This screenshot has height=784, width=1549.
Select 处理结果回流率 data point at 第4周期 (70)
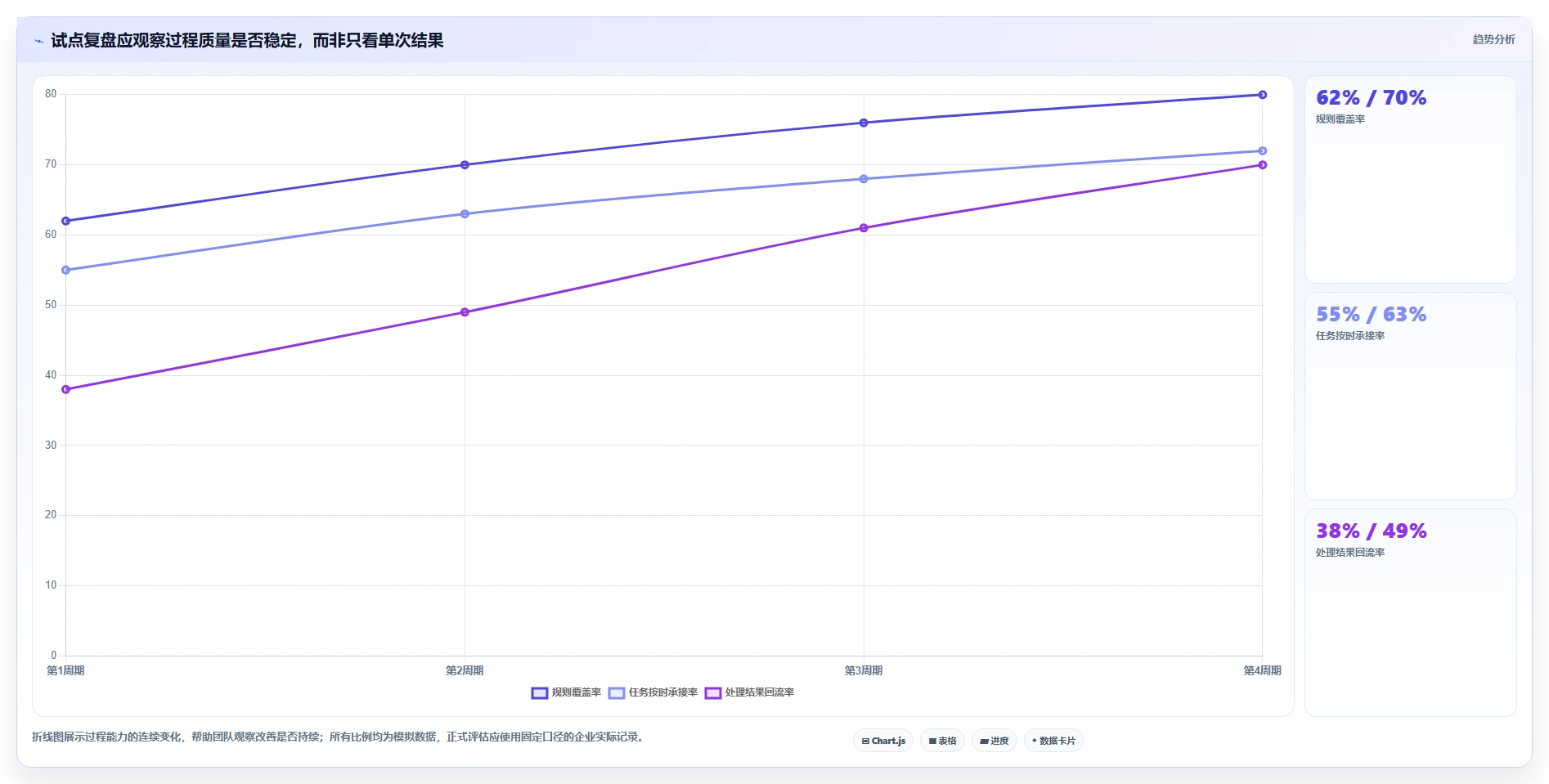1263,165
